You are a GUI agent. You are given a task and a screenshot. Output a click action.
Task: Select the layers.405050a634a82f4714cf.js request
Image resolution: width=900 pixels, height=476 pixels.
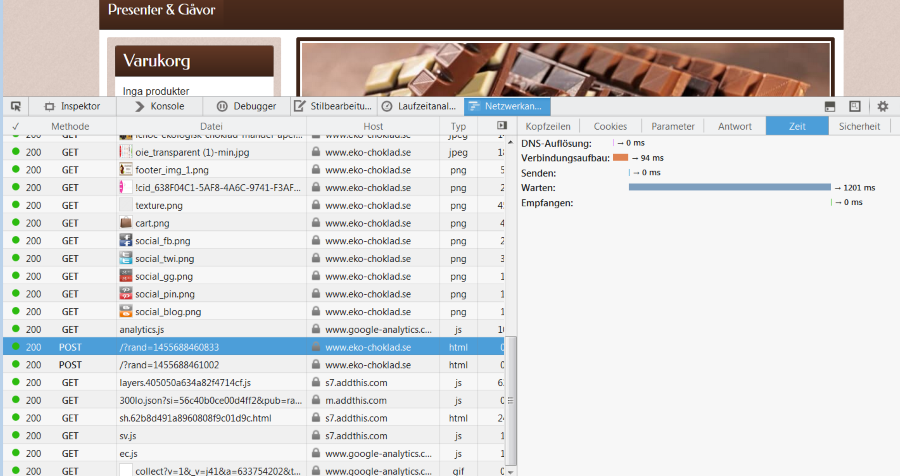[254, 382]
